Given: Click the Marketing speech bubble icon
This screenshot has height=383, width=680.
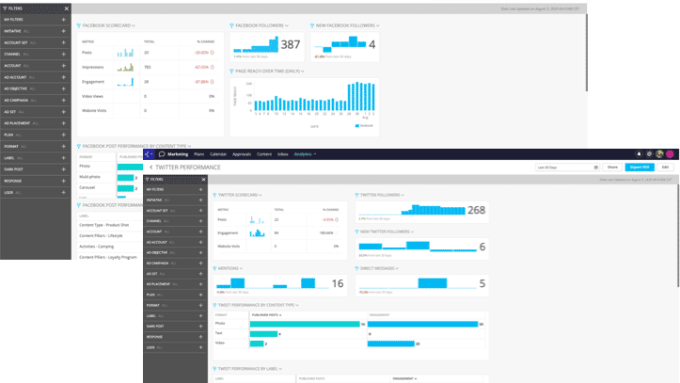Looking at the screenshot, I should pyautogui.click(x=162, y=154).
